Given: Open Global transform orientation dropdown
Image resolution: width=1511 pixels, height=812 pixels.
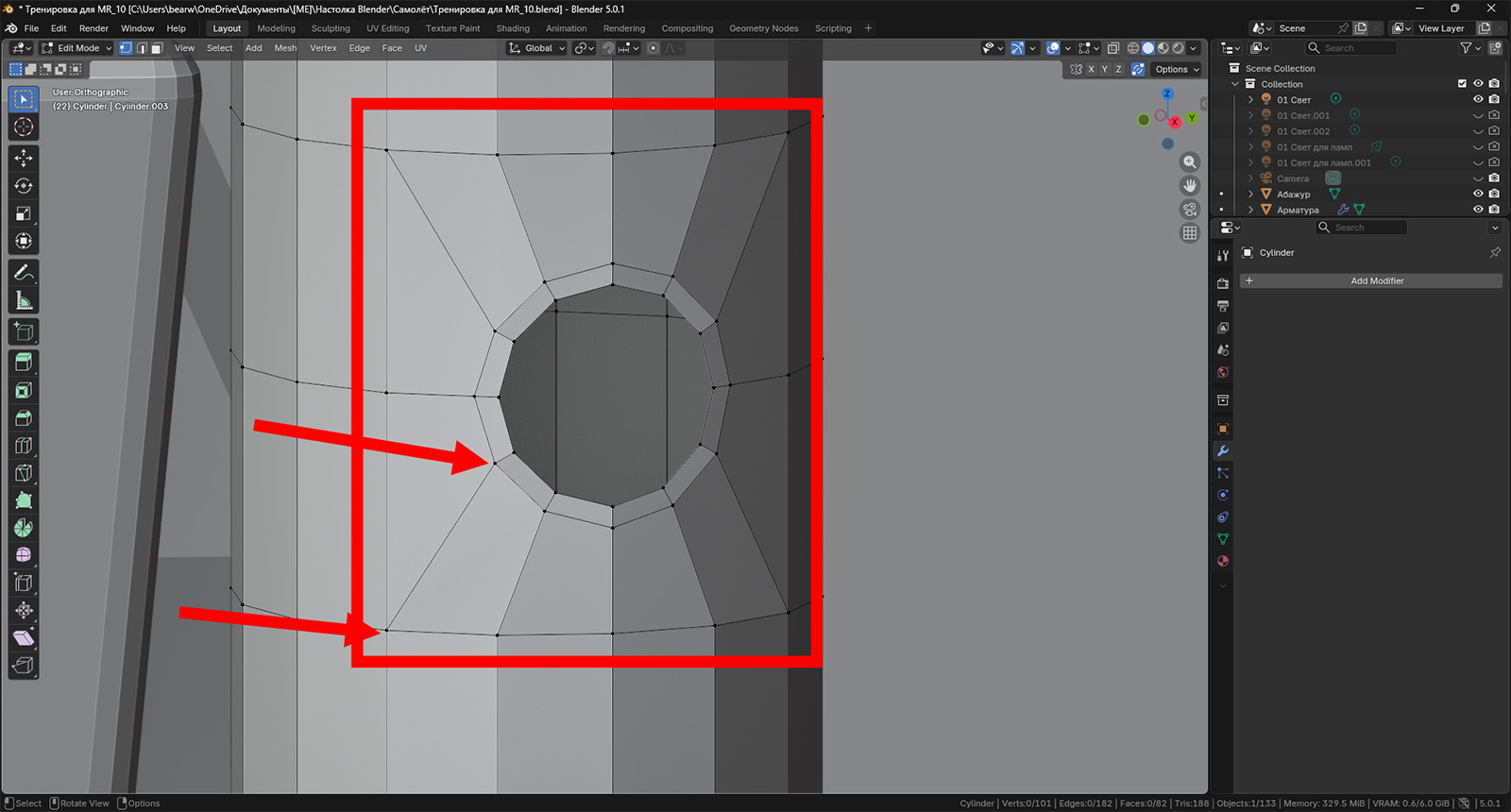Looking at the screenshot, I should (536, 48).
